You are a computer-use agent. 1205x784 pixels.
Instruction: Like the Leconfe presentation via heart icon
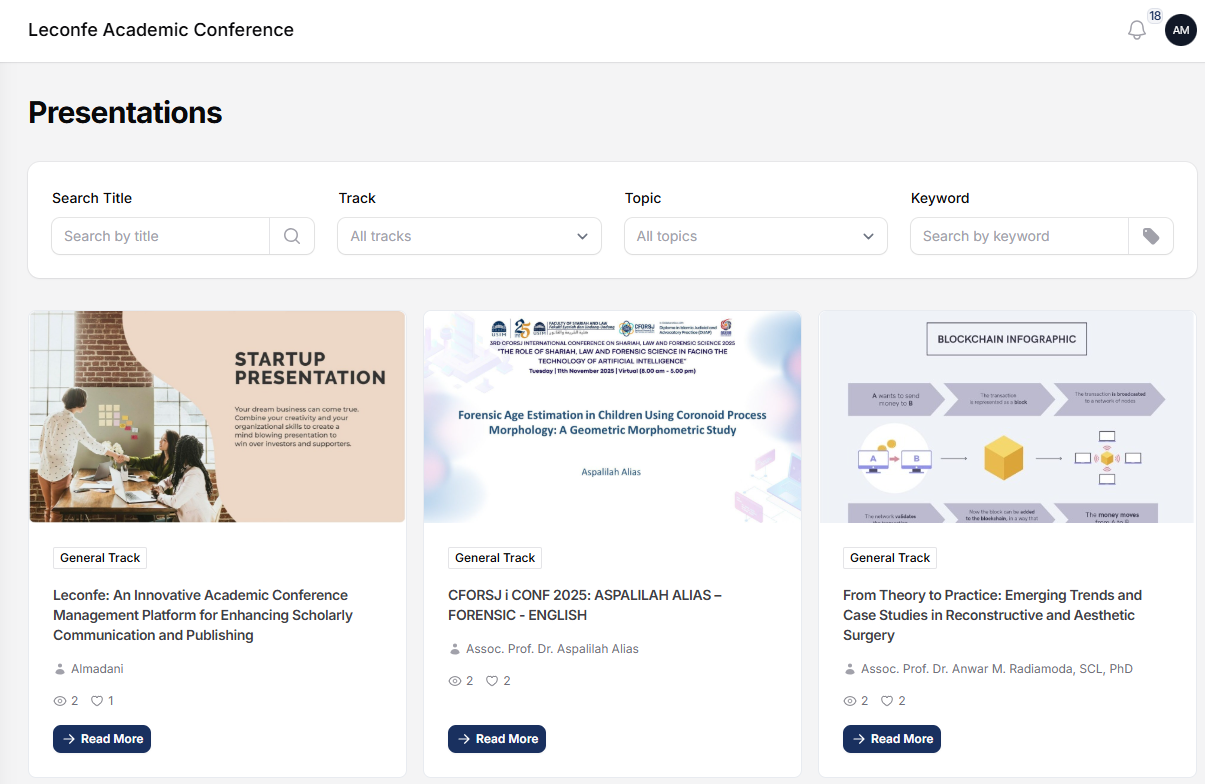coord(97,701)
